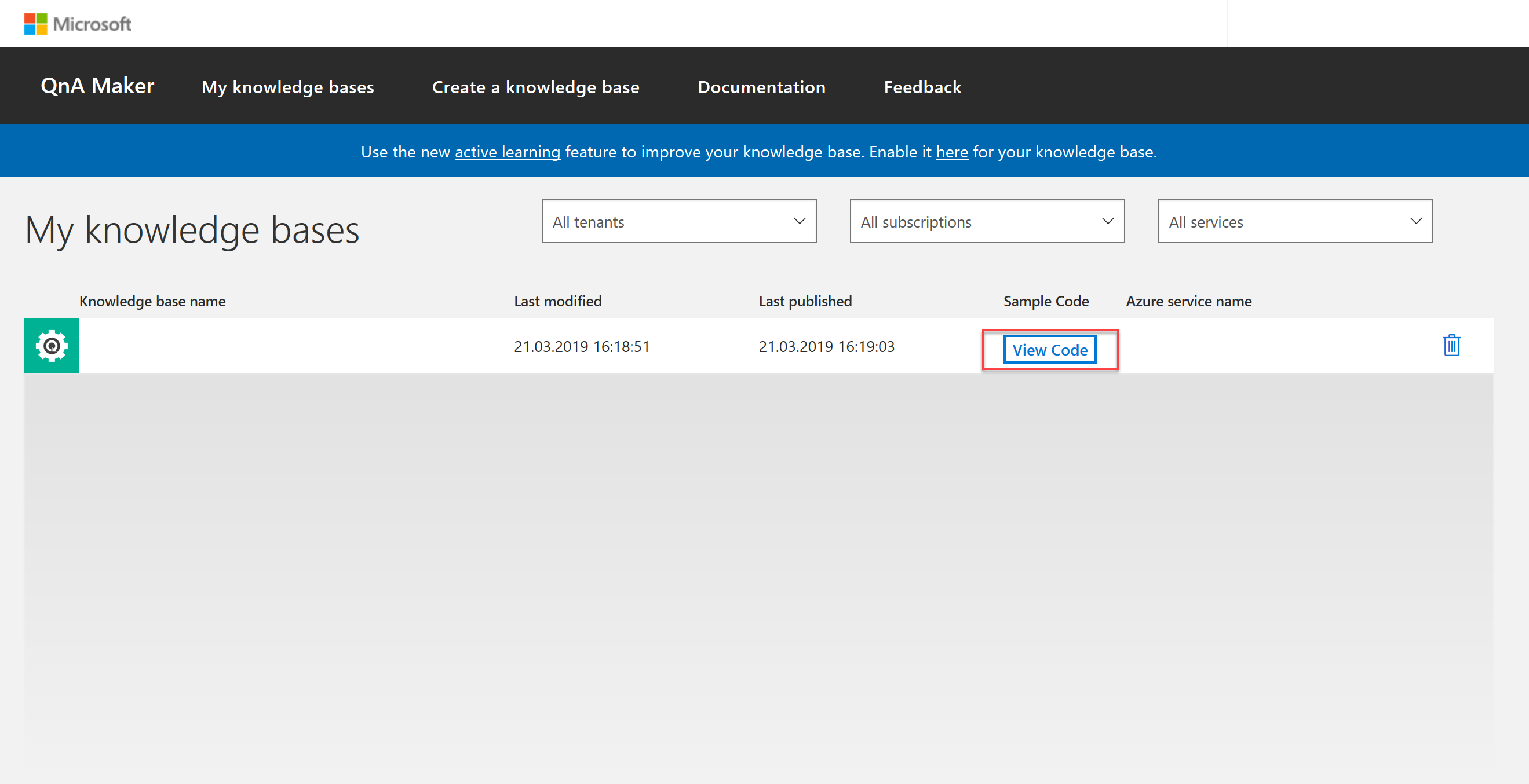Expand the All subscriptions dropdown
The image size is (1529, 784).
987,221
